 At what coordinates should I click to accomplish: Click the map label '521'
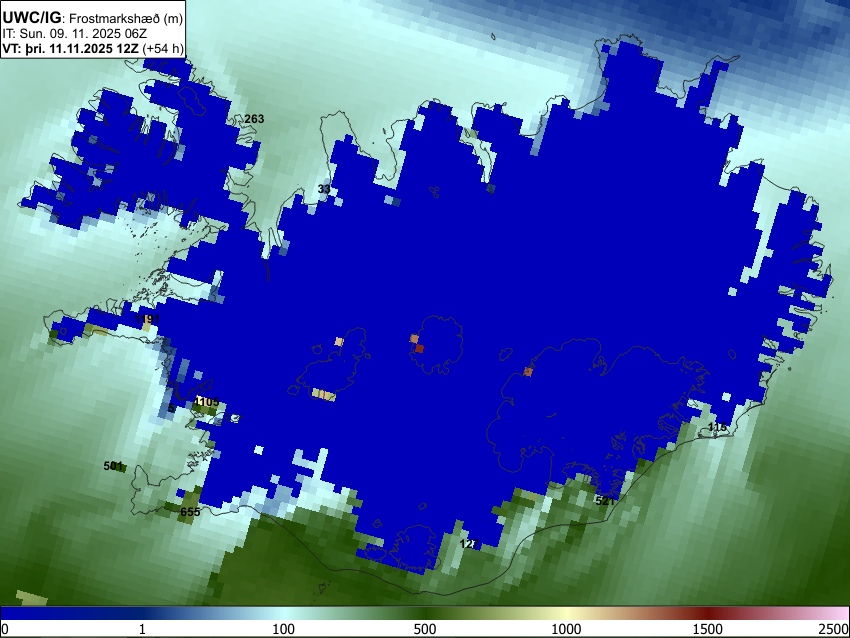click(605, 501)
